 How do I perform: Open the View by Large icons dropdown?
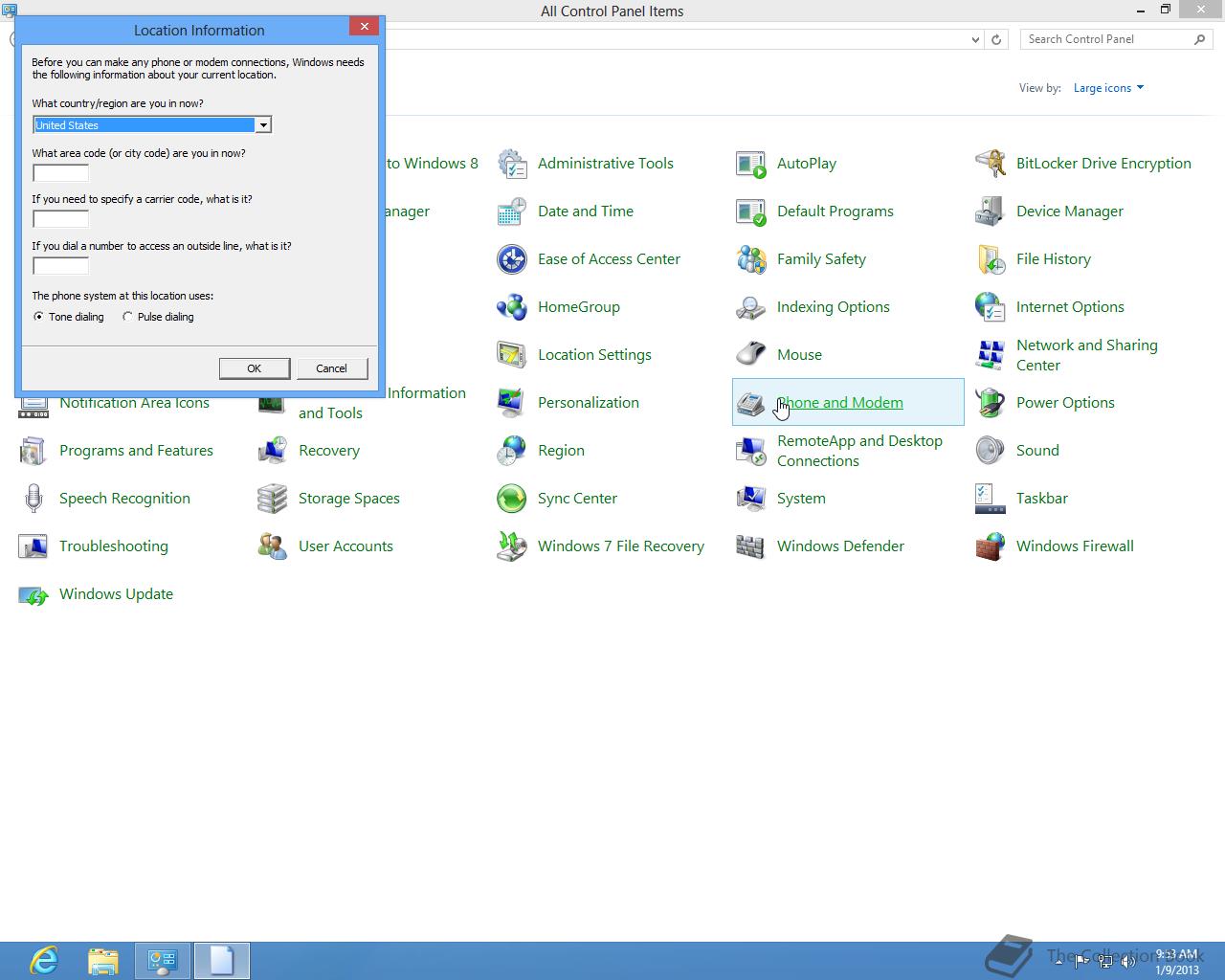pyautogui.click(x=1108, y=88)
